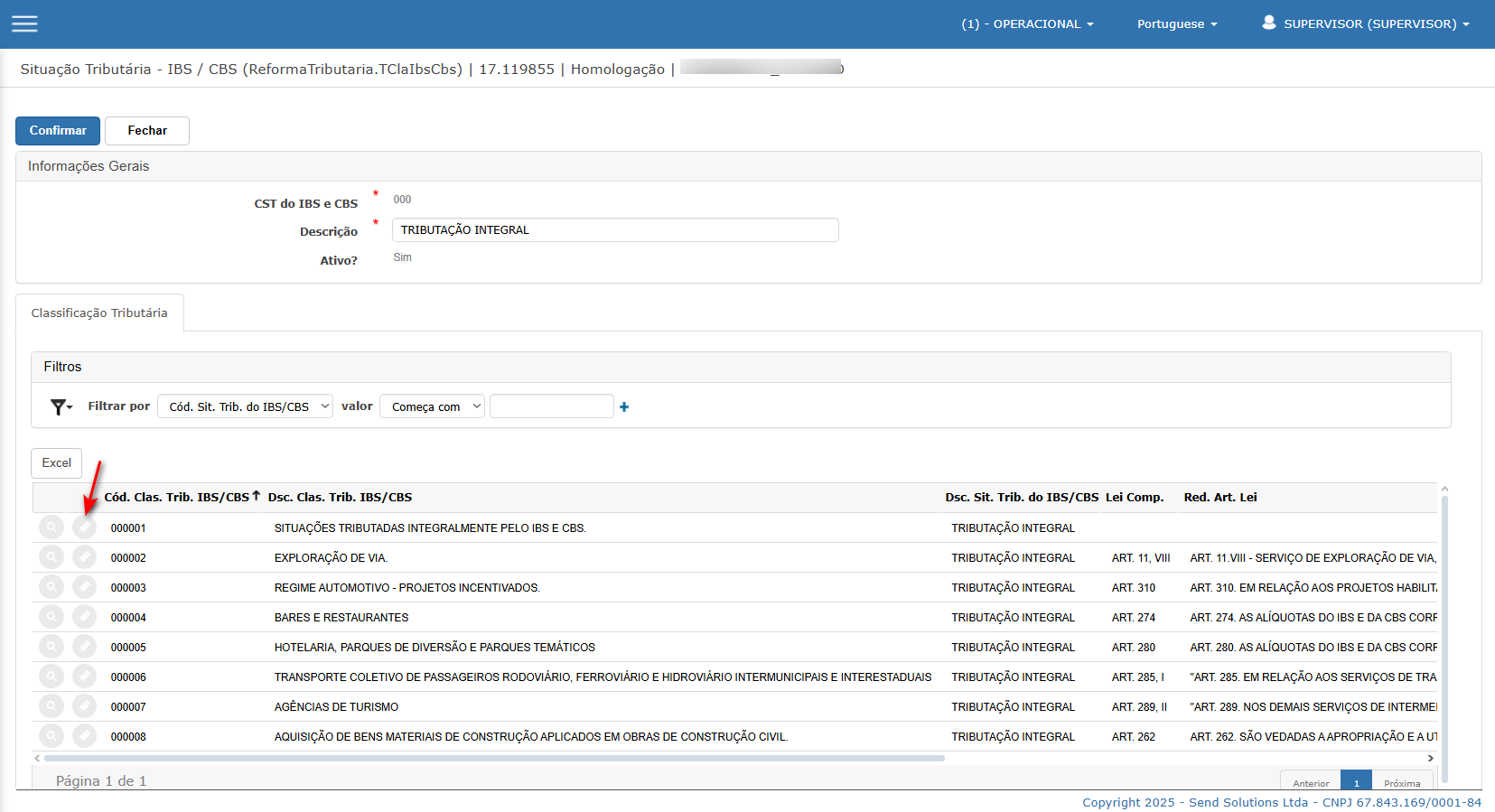Open the SUPERVISOR user menu

[x=1366, y=24]
